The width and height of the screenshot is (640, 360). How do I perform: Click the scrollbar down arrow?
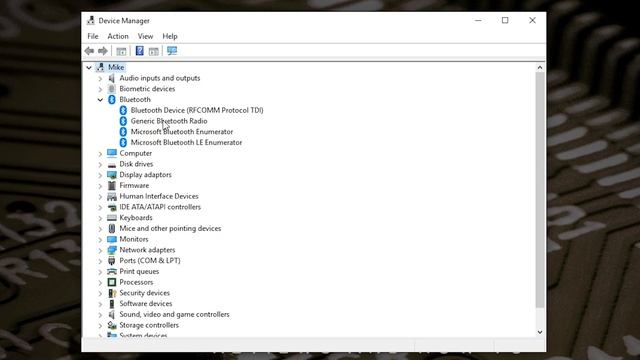tap(540, 332)
